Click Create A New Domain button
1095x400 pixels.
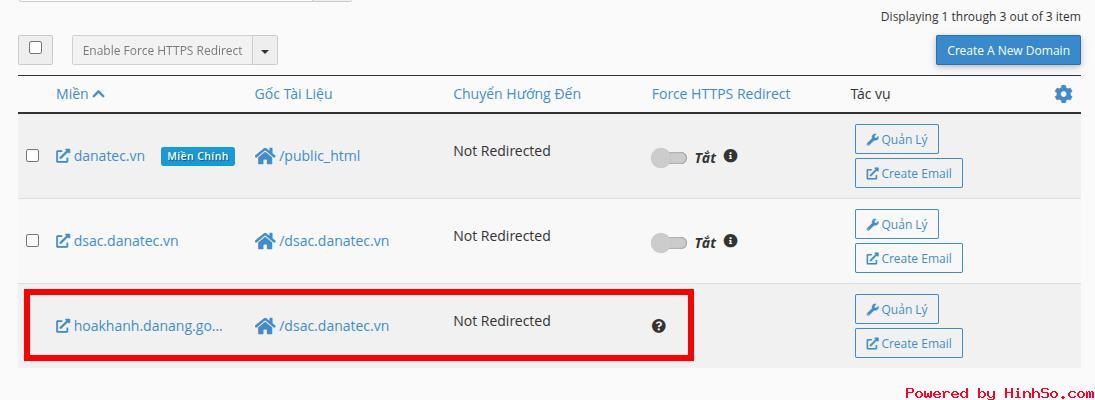(1008, 50)
